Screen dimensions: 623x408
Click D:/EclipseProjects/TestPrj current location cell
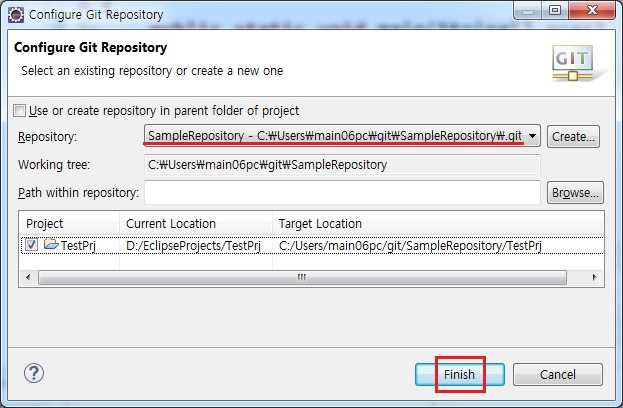coord(193,246)
